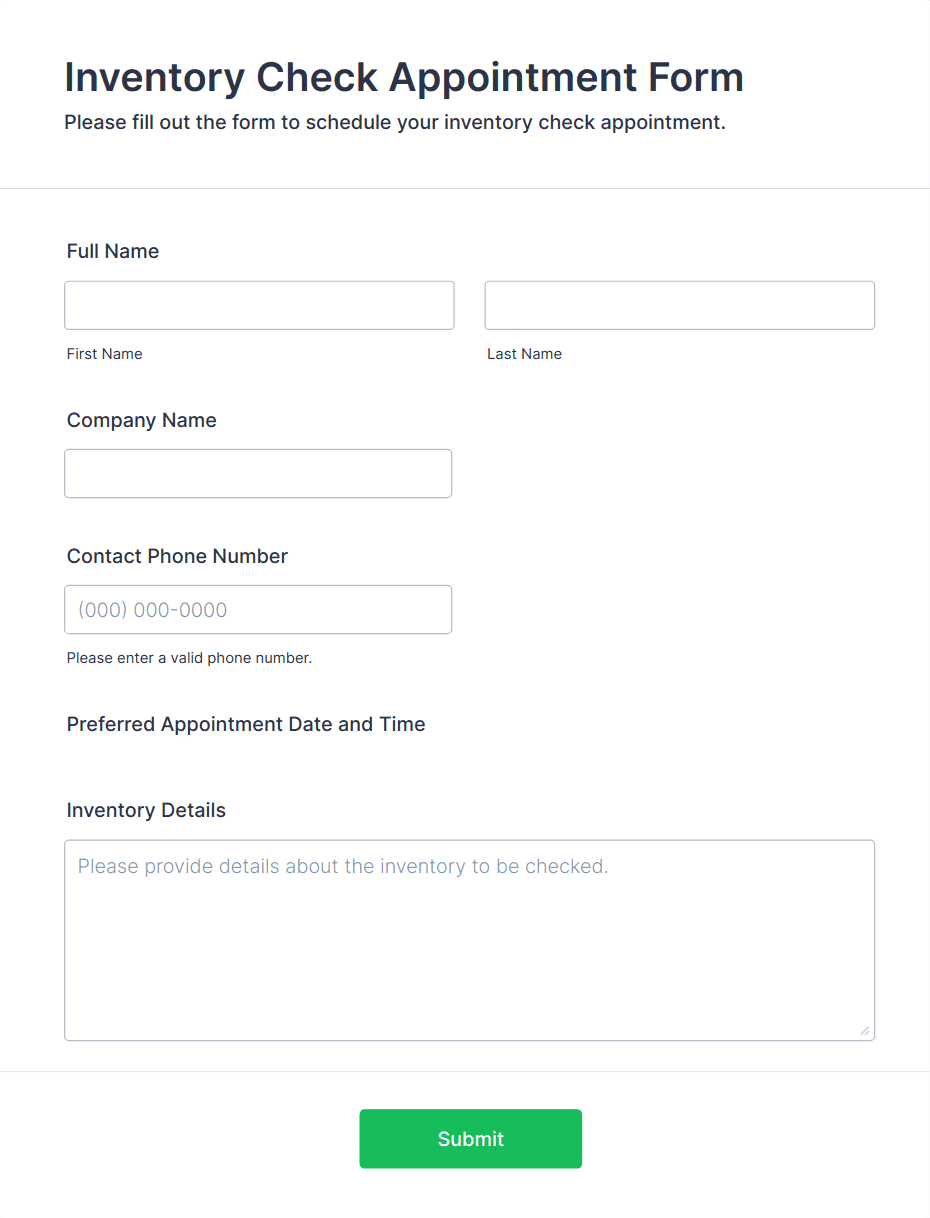Click the form subtitle instruction text
930x1218 pixels.
[395, 123]
